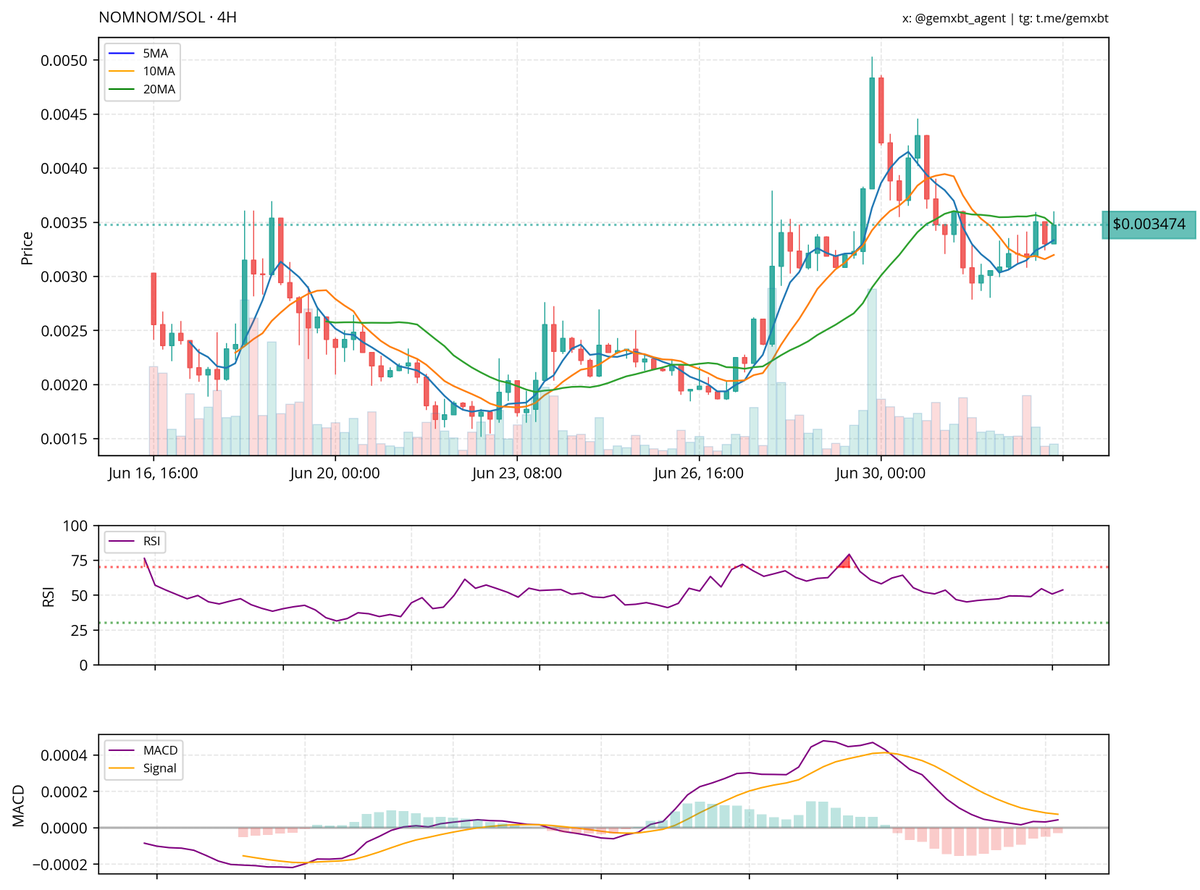Click the RSI legend entry
1200x890 pixels.
point(135,542)
